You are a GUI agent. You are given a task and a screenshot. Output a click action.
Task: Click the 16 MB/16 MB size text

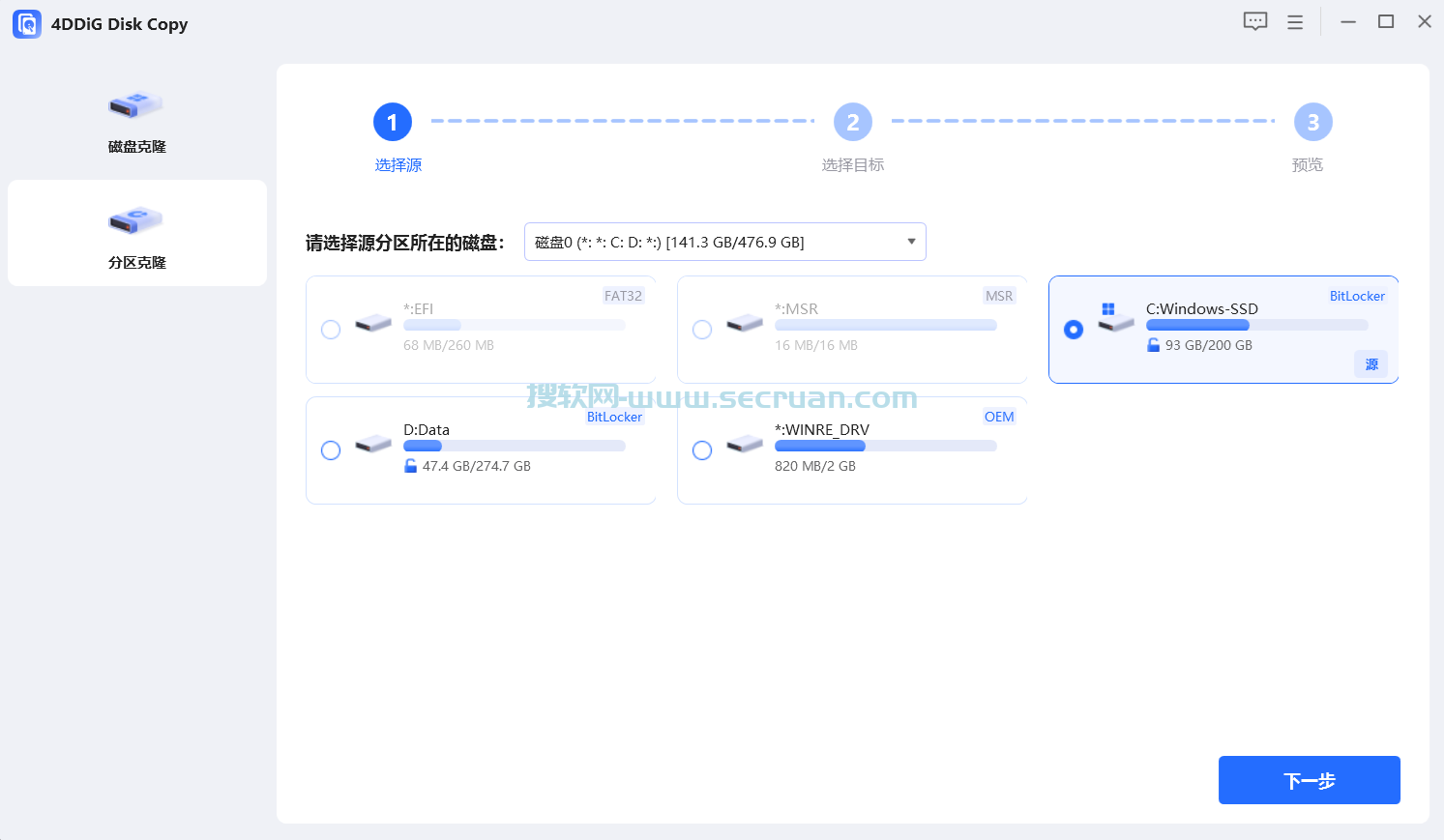[816, 345]
